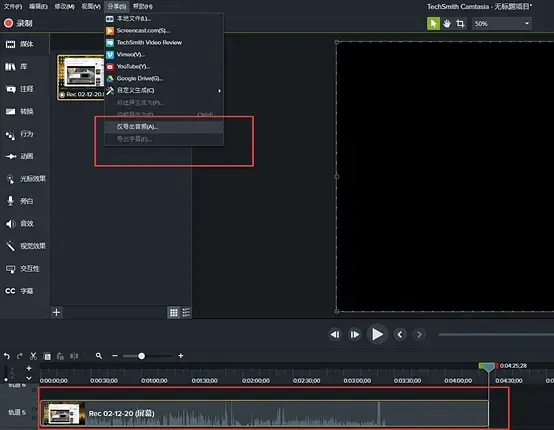554x430 pixels.
Task: Switch media bin to list view
Action: pos(186,313)
